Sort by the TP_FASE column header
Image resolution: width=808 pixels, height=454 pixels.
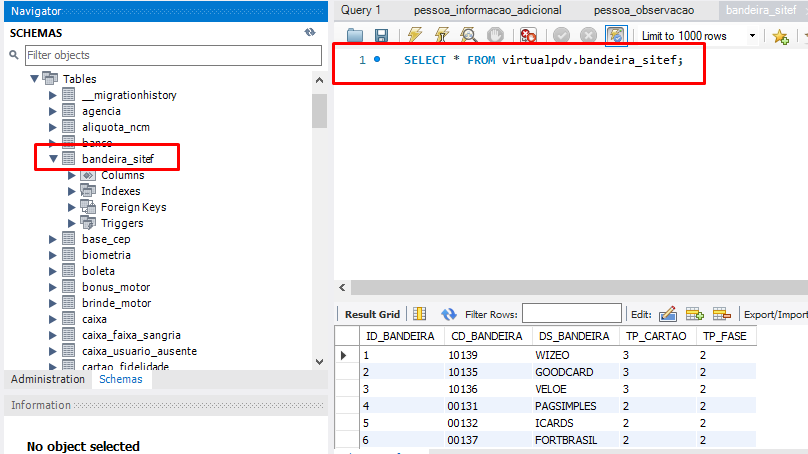tap(725, 337)
